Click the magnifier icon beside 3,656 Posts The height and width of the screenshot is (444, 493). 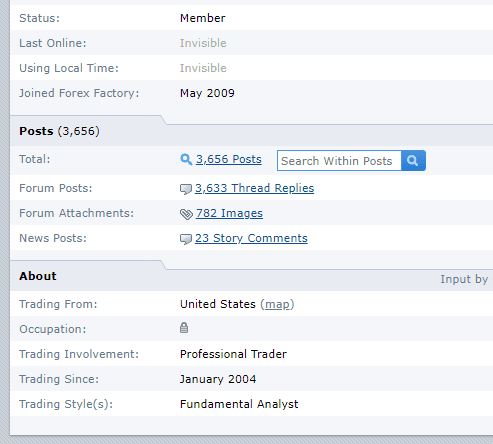pos(186,159)
